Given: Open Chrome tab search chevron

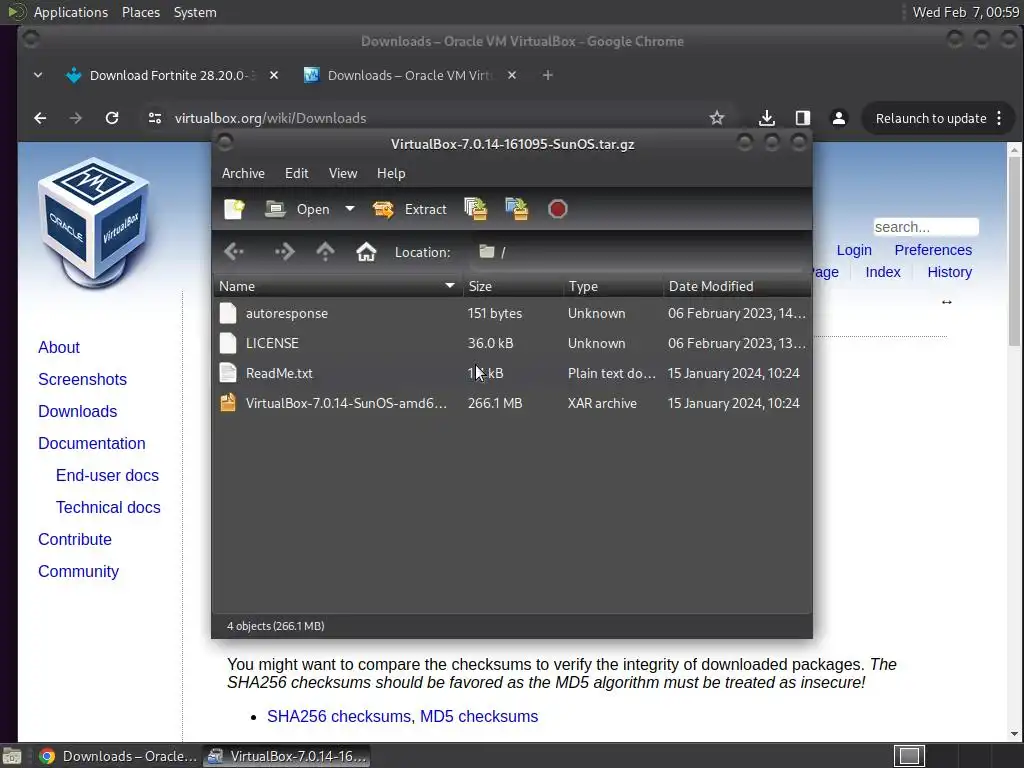Looking at the screenshot, I should click(38, 75).
